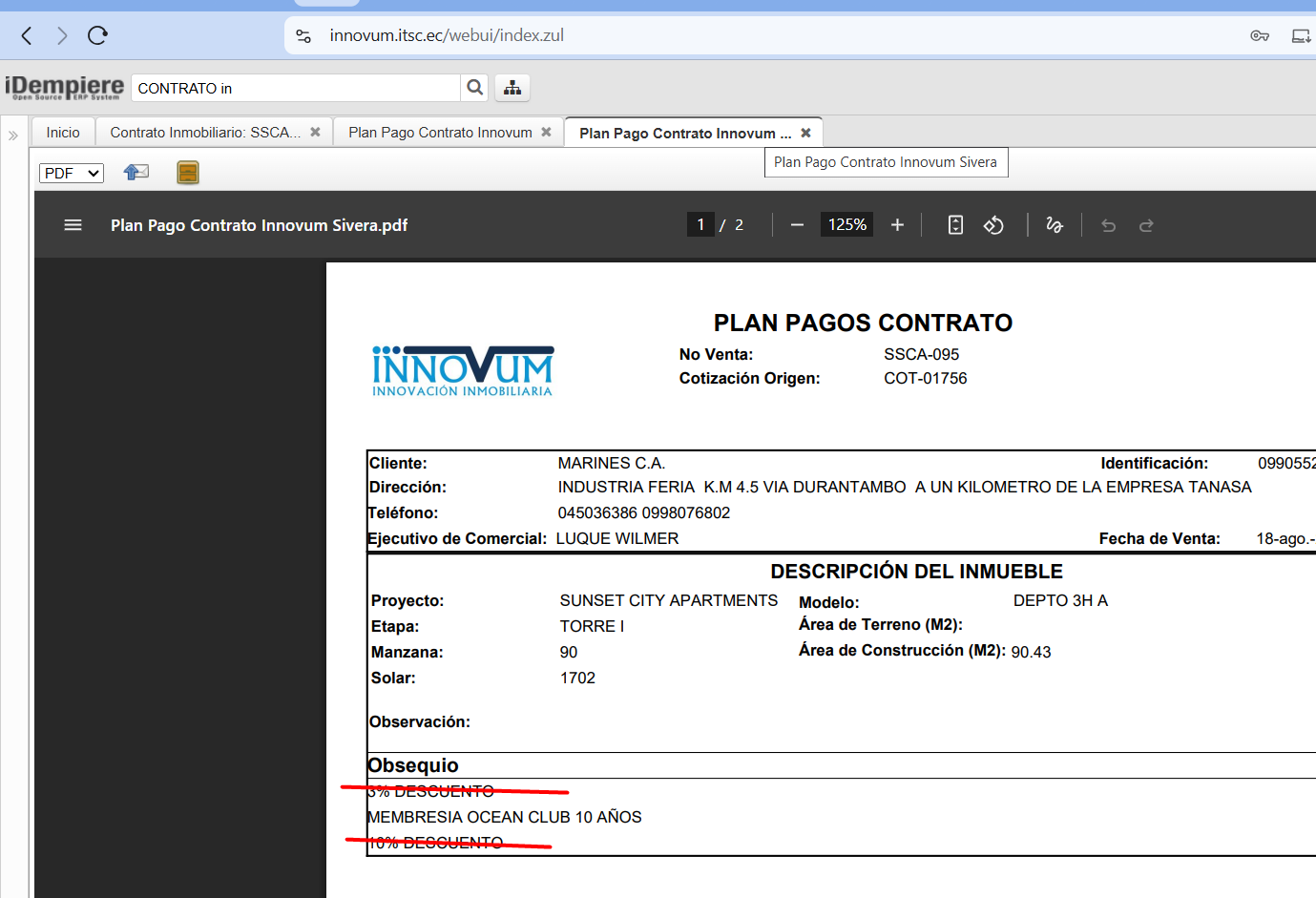Zoom out the PDF document
This screenshot has width=1316, height=898.
tap(797, 225)
